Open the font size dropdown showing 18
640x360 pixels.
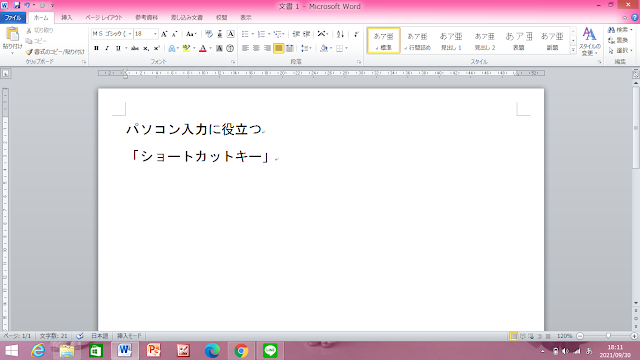click(x=146, y=34)
